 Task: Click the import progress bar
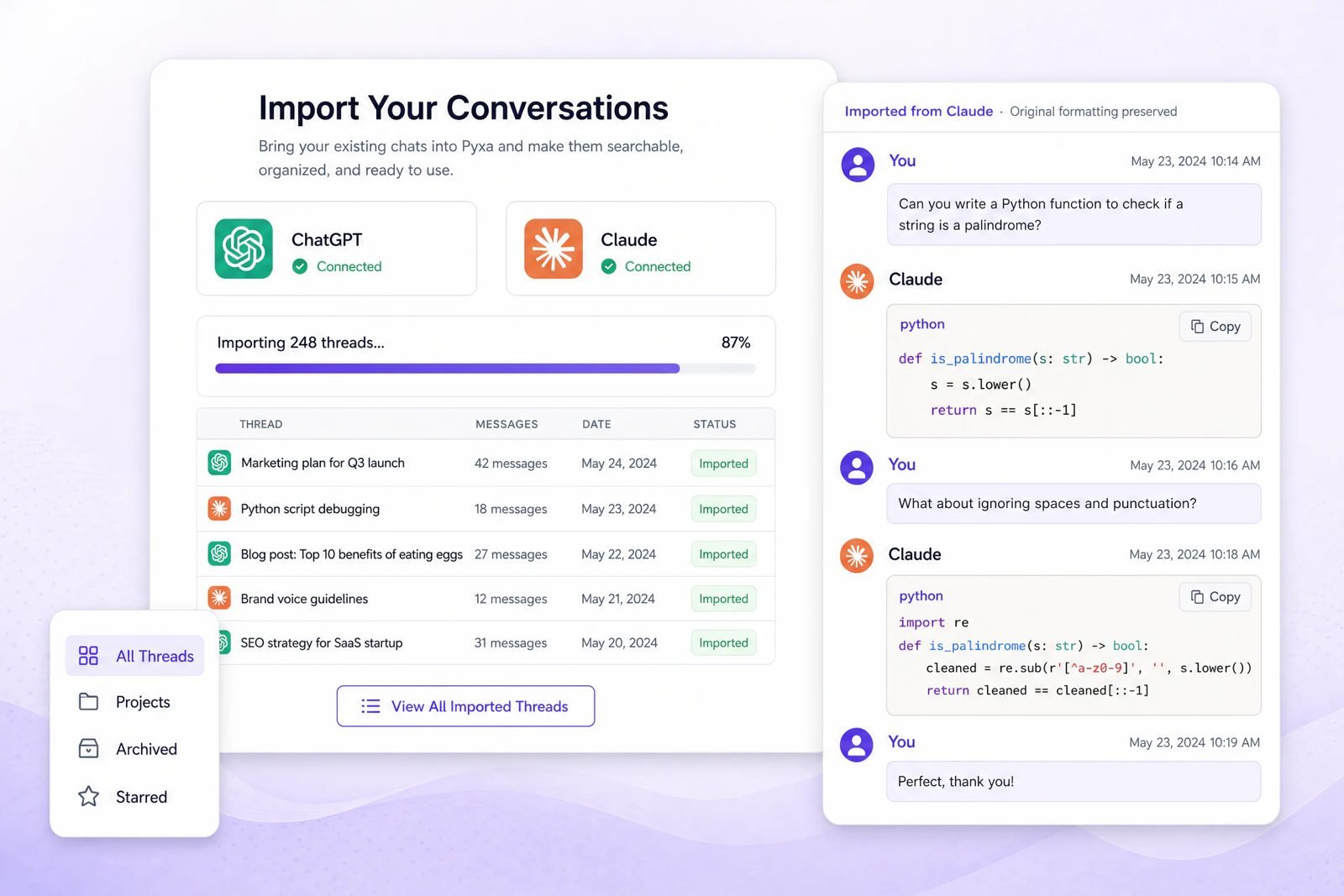tap(486, 368)
